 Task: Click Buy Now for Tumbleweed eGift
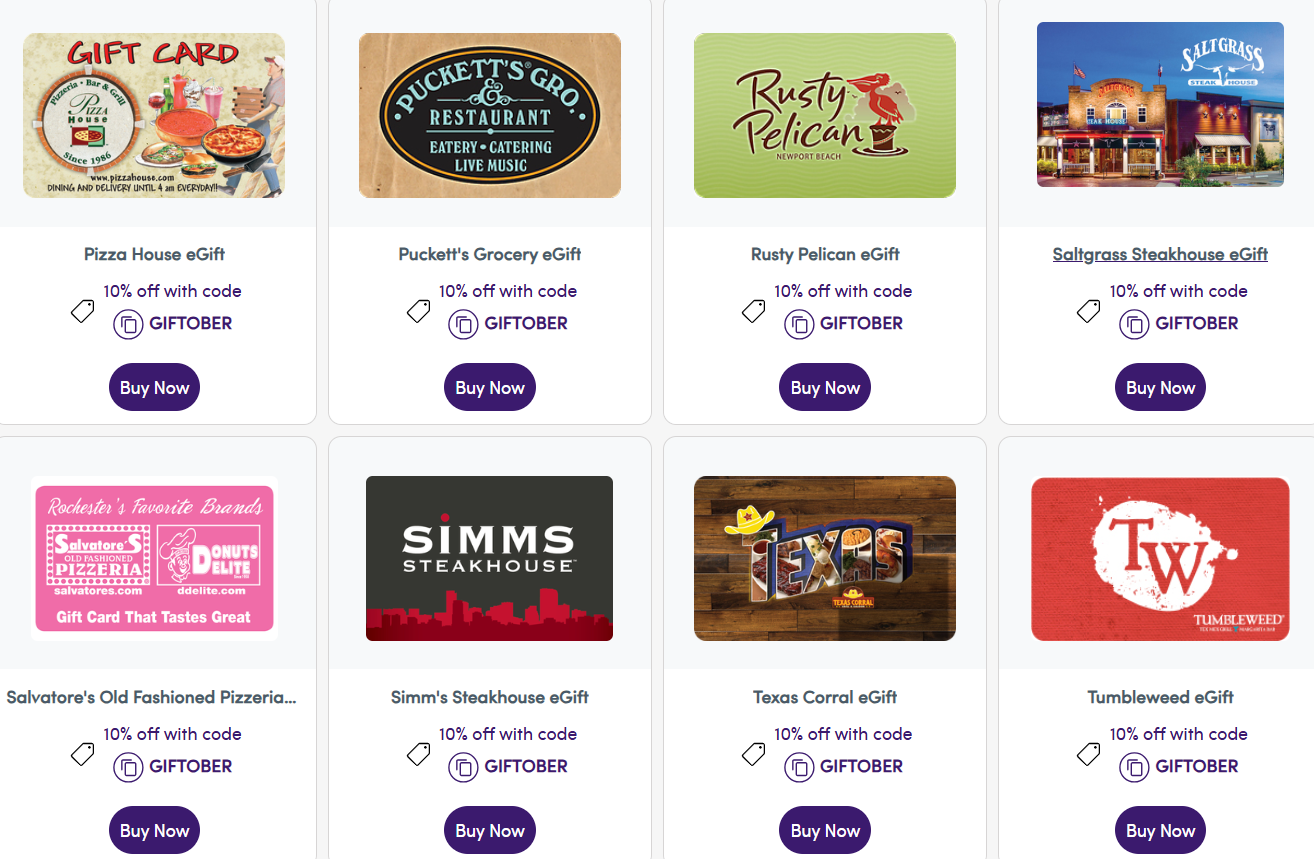tap(1160, 830)
